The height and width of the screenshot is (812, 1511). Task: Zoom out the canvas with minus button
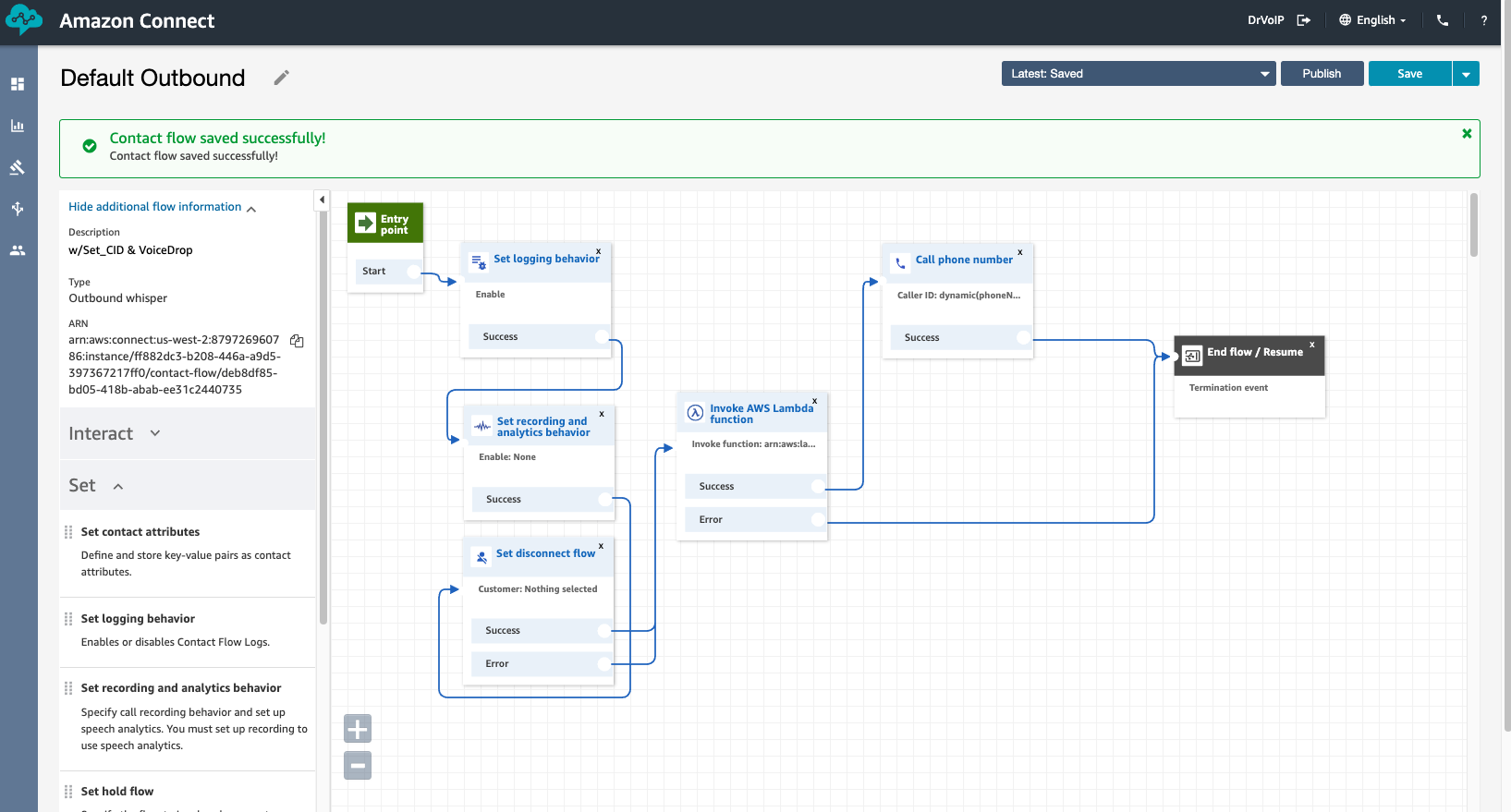[x=358, y=765]
